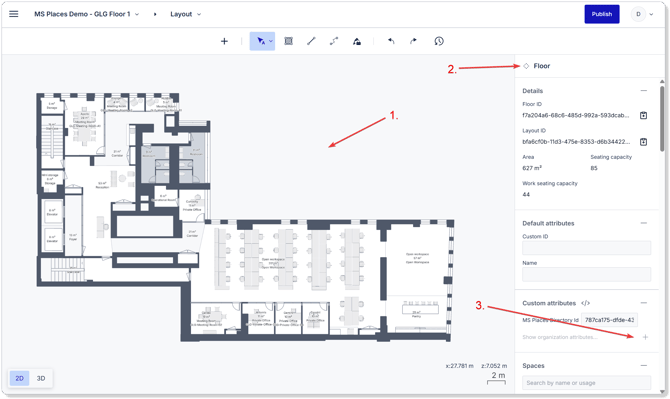Click the Publish button
This screenshot has height=399, width=670.
click(x=602, y=14)
